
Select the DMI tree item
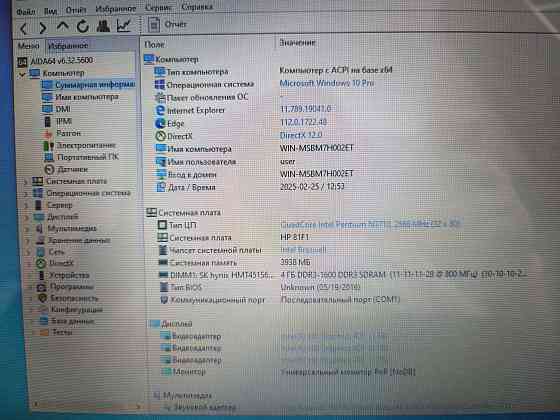click(x=56, y=109)
